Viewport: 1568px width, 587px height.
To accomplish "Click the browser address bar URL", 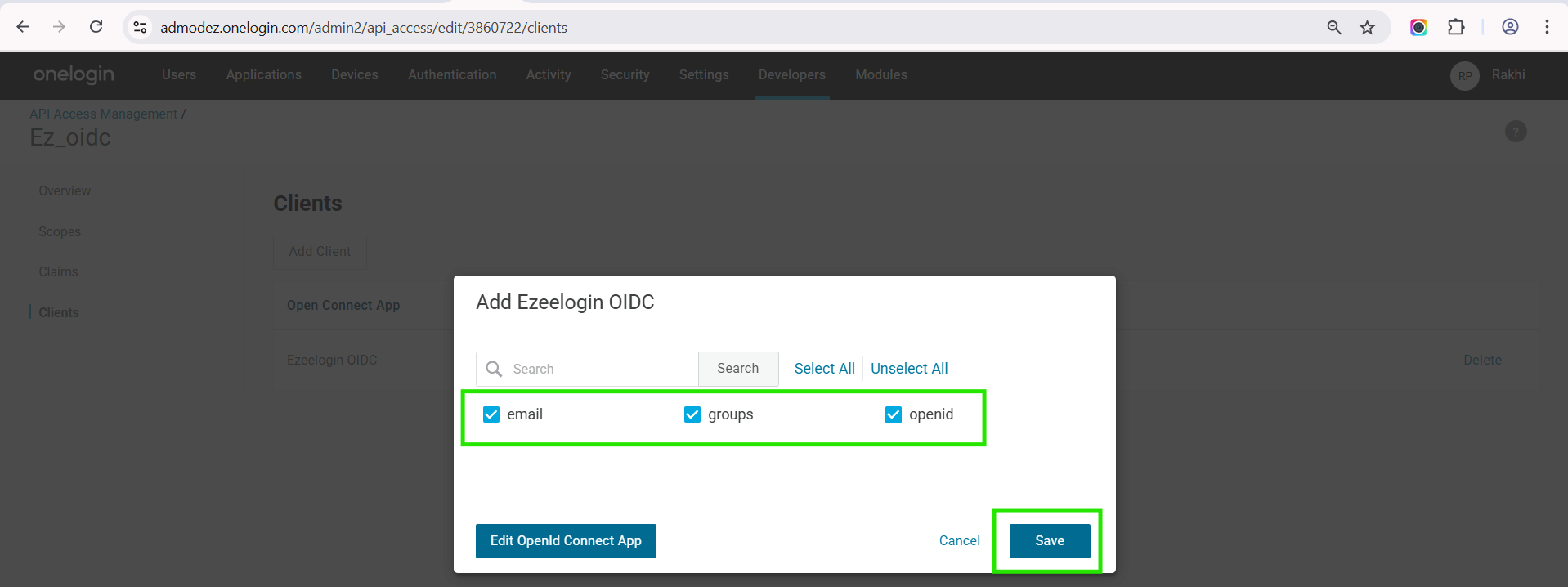I will pyautogui.click(x=364, y=27).
